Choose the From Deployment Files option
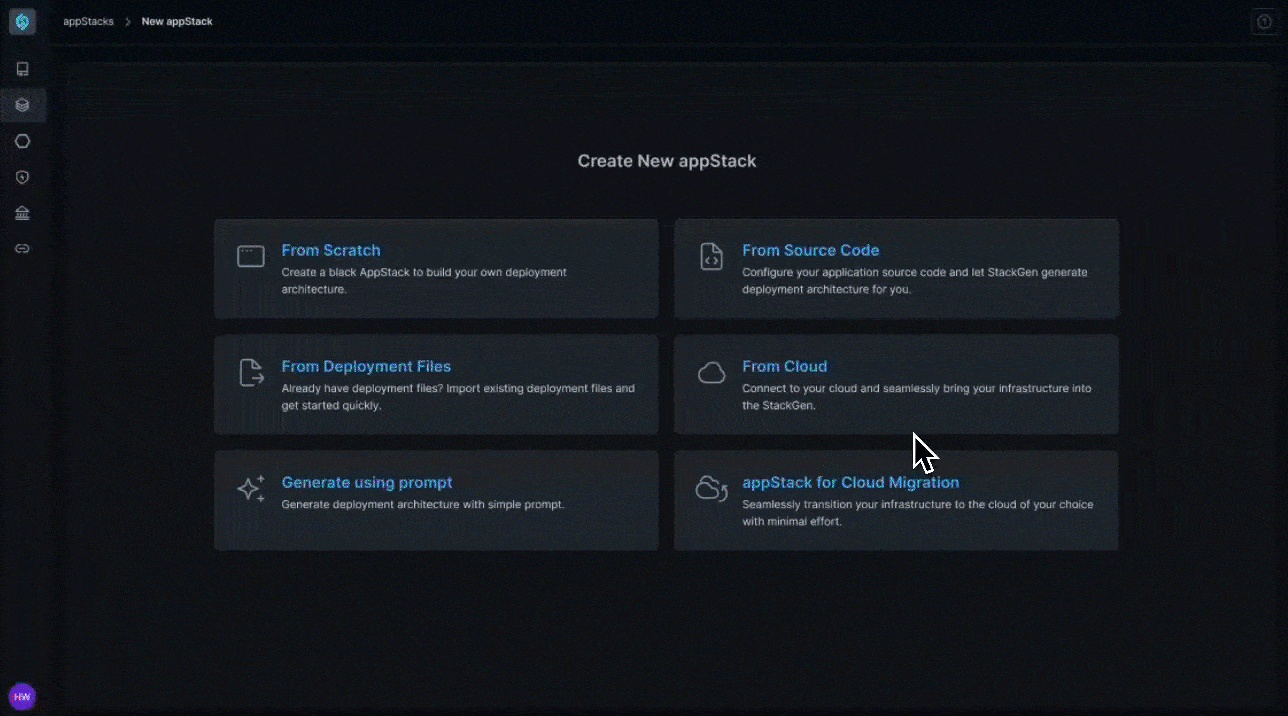Image resolution: width=1288 pixels, height=716 pixels. pyautogui.click(x=366, y=366)
